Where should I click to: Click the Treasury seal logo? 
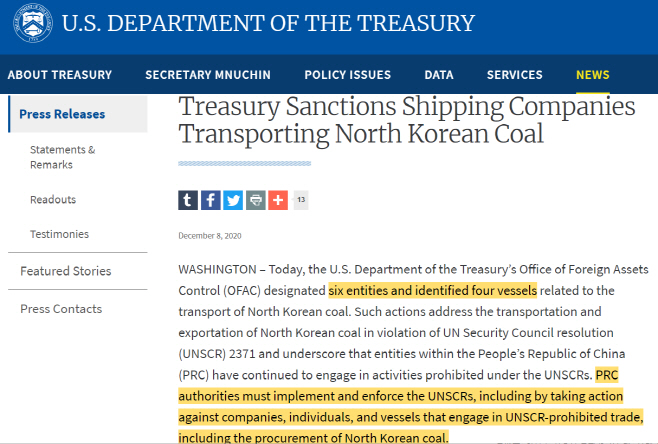pos(33,24)
